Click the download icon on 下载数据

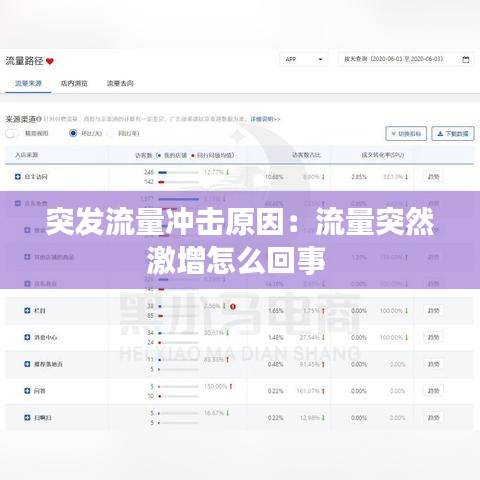[440, 133]
